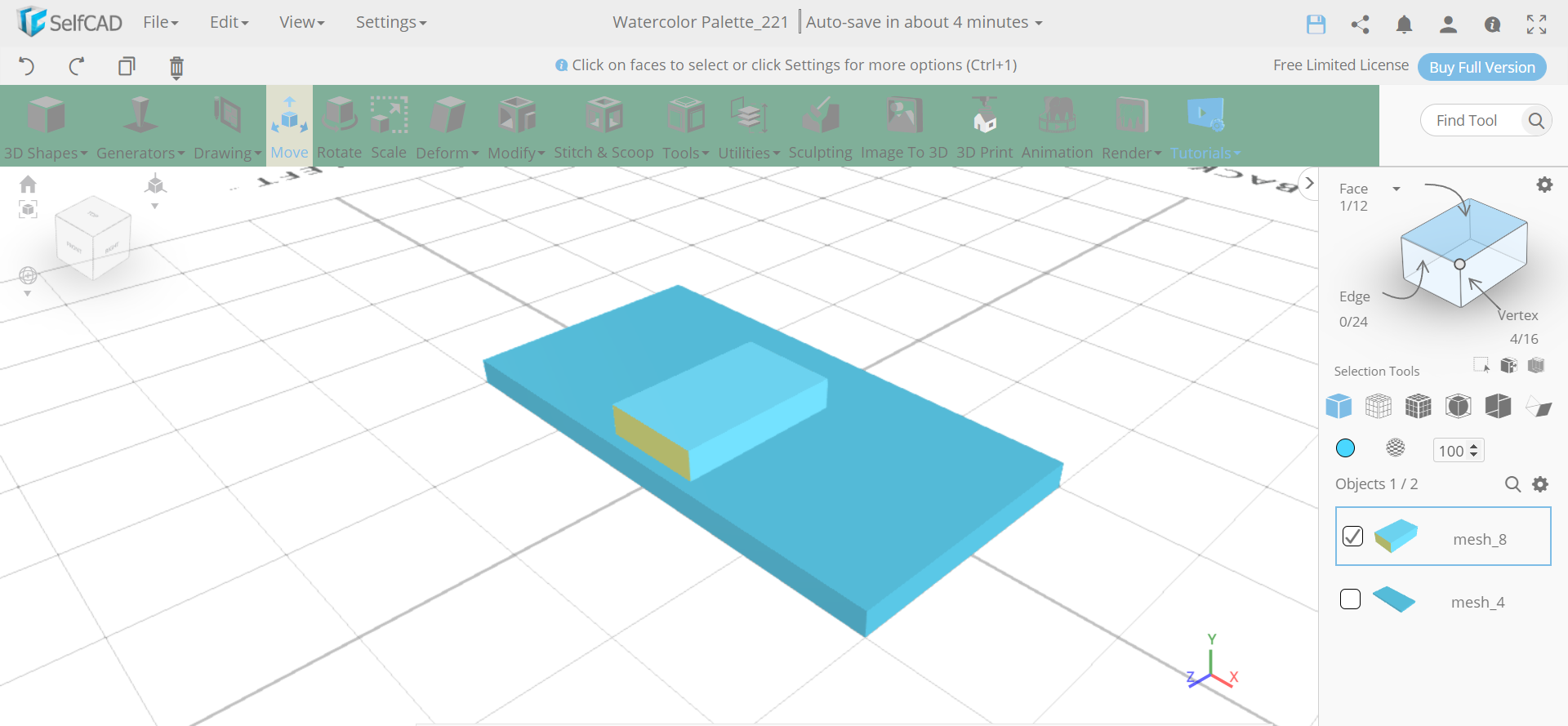The width and height of the screenshot is (1568, 726).
Task: Reset view with home icon
Action: coord(28,184)
